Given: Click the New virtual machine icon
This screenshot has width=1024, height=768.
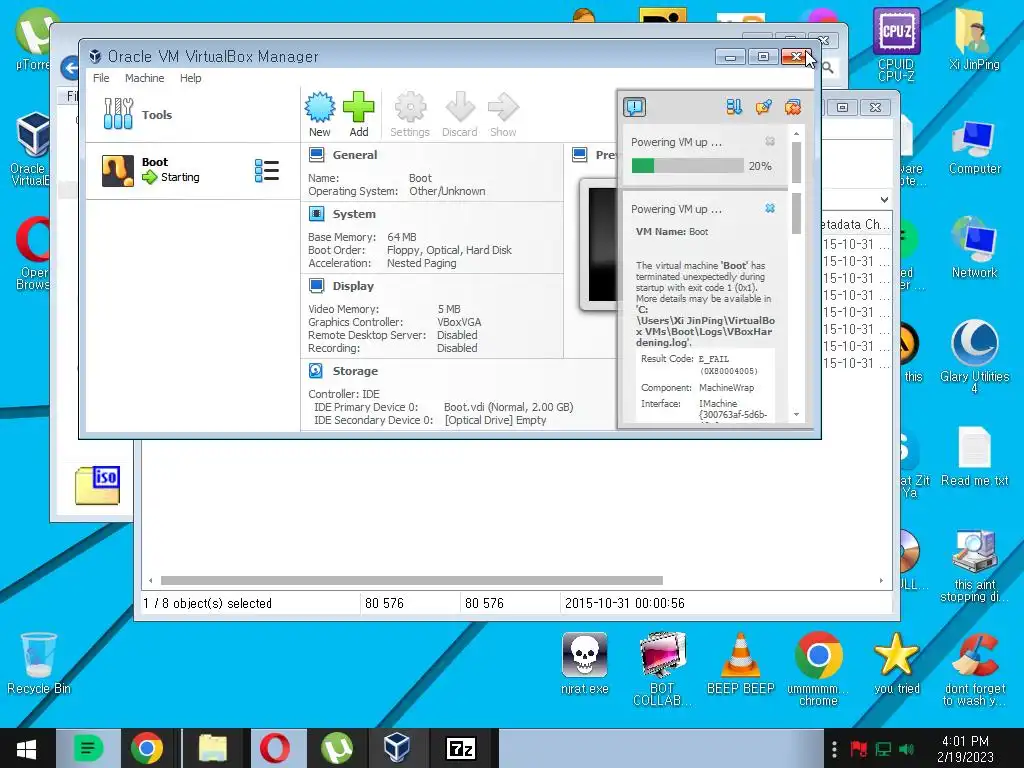Looking at the screenshot, I should 319,114.
